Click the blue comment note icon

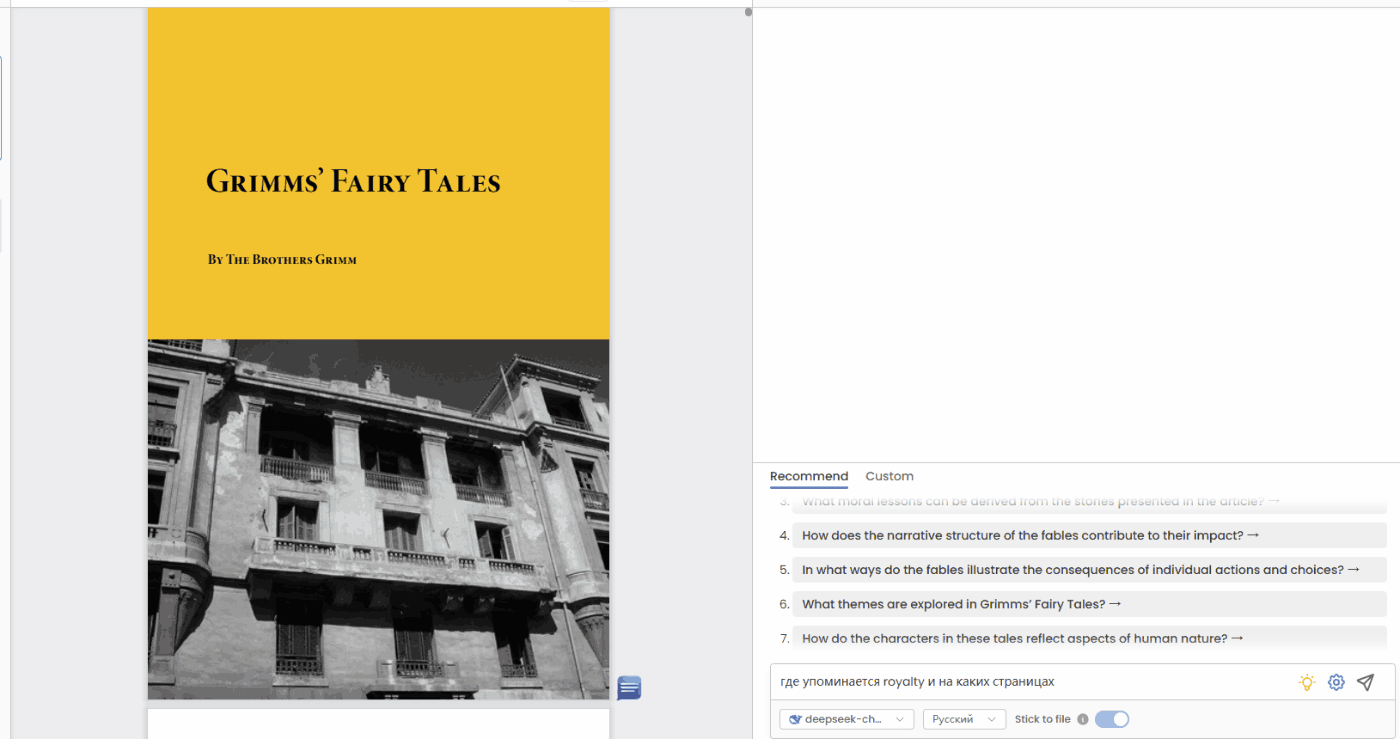pyautogui.click(x=629, y=688)
